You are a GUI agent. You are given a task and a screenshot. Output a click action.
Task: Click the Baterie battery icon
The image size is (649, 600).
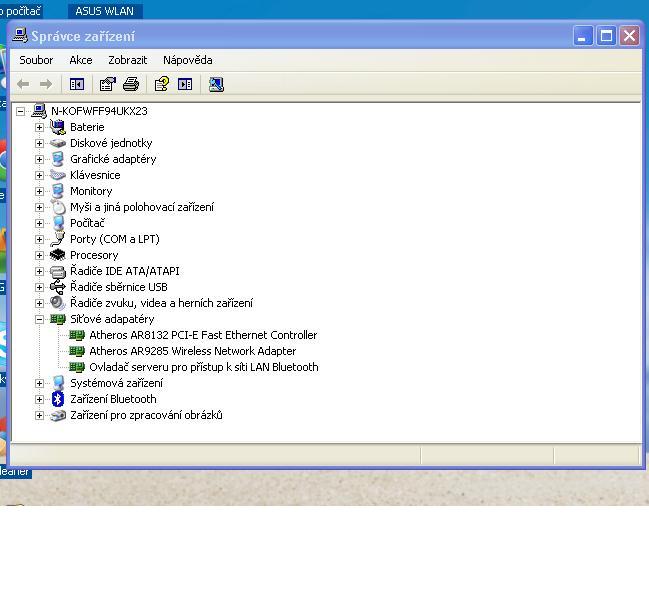[x=58, y=127]
